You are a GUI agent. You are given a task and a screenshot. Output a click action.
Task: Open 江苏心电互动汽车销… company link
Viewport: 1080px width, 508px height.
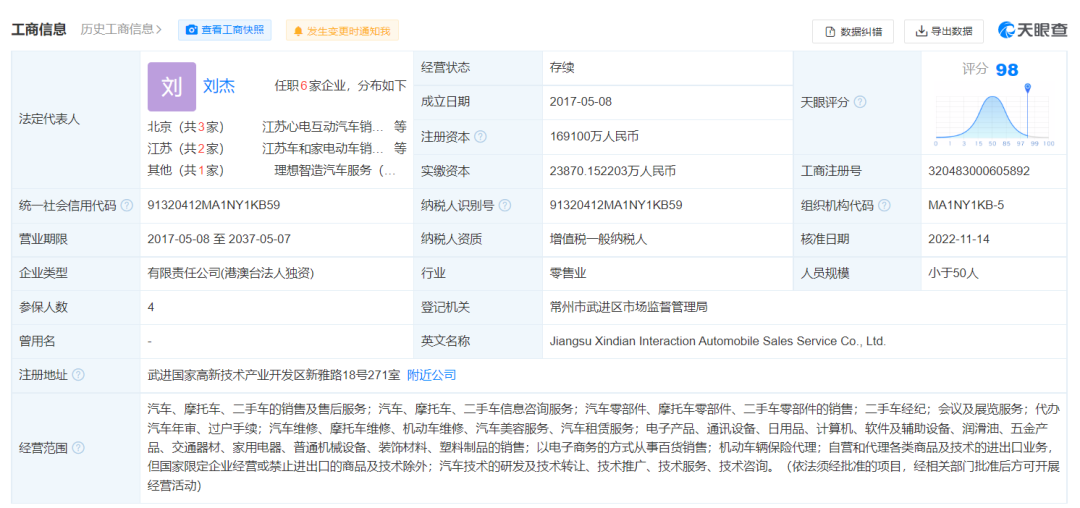pyautogui.click(x=323, y=127)
